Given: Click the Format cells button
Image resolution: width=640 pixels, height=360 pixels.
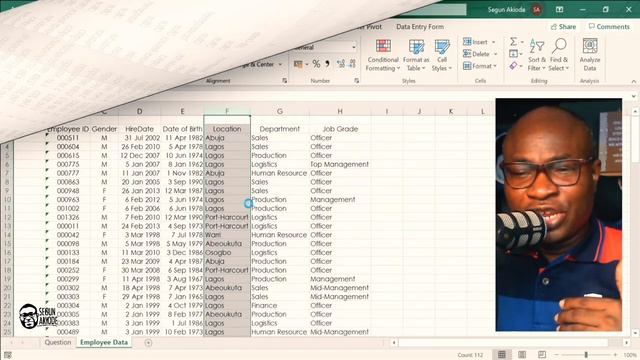Looking at the screenshot, I should (x=480, y=66).
